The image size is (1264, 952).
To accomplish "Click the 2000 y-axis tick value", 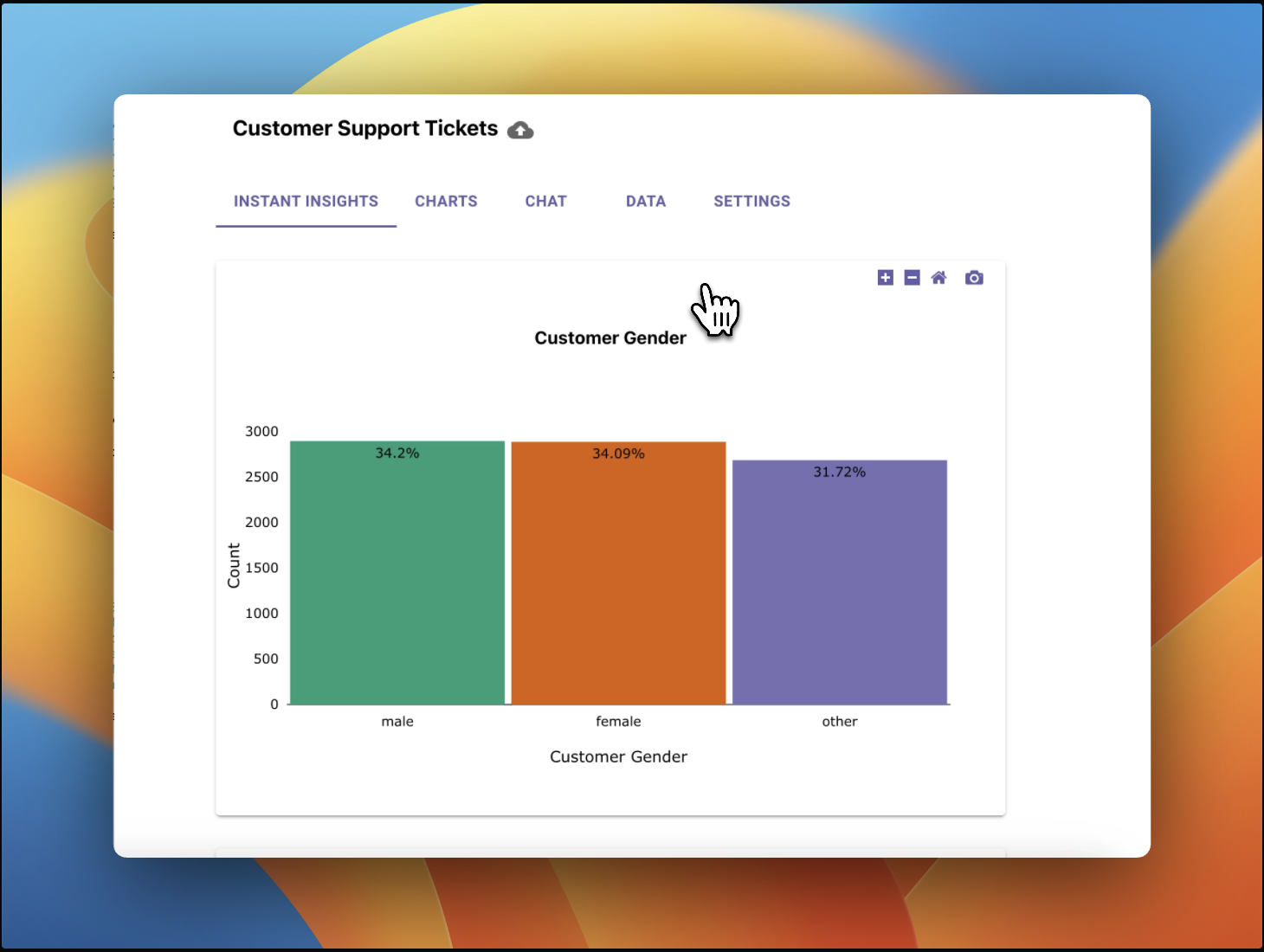I will tap(261, 523).
